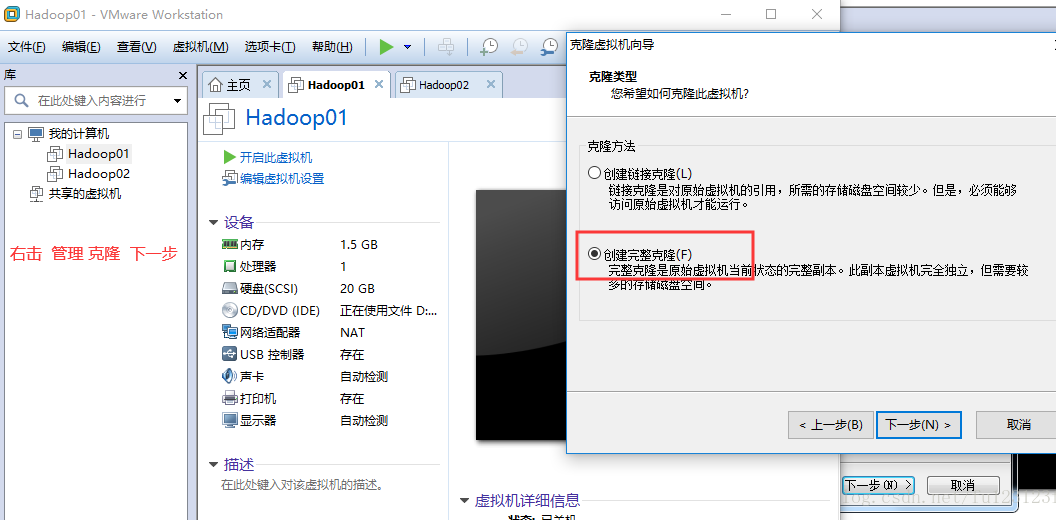Click the black virtual machine screen preview
The image size is (1056, 520).
point(521,315)
